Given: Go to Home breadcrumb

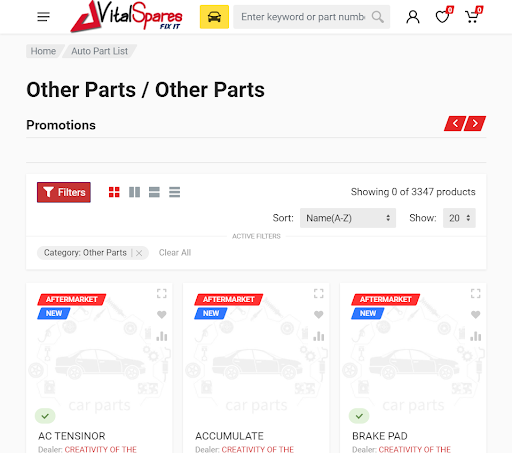Looking at the screenshot, I should point(43,51).
